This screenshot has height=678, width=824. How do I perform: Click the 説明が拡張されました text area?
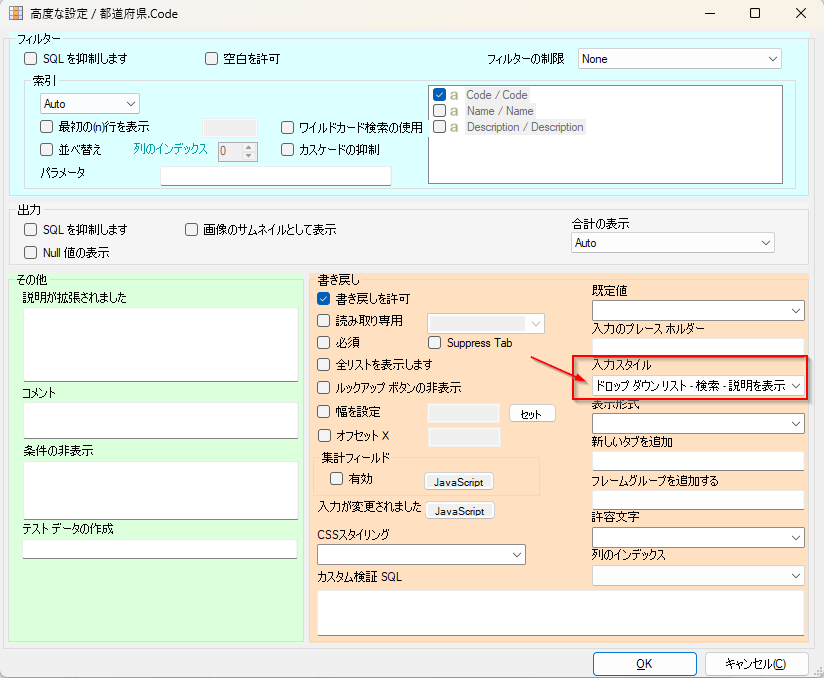[160, 344]
